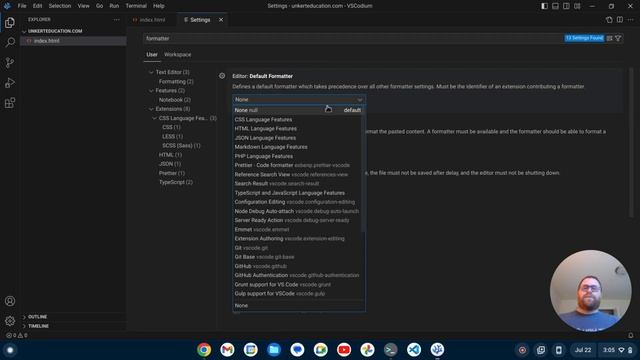The image size is (640, 360).
Task: Open editor More Actions ellipsis
Action: click(x=631, y=20)
